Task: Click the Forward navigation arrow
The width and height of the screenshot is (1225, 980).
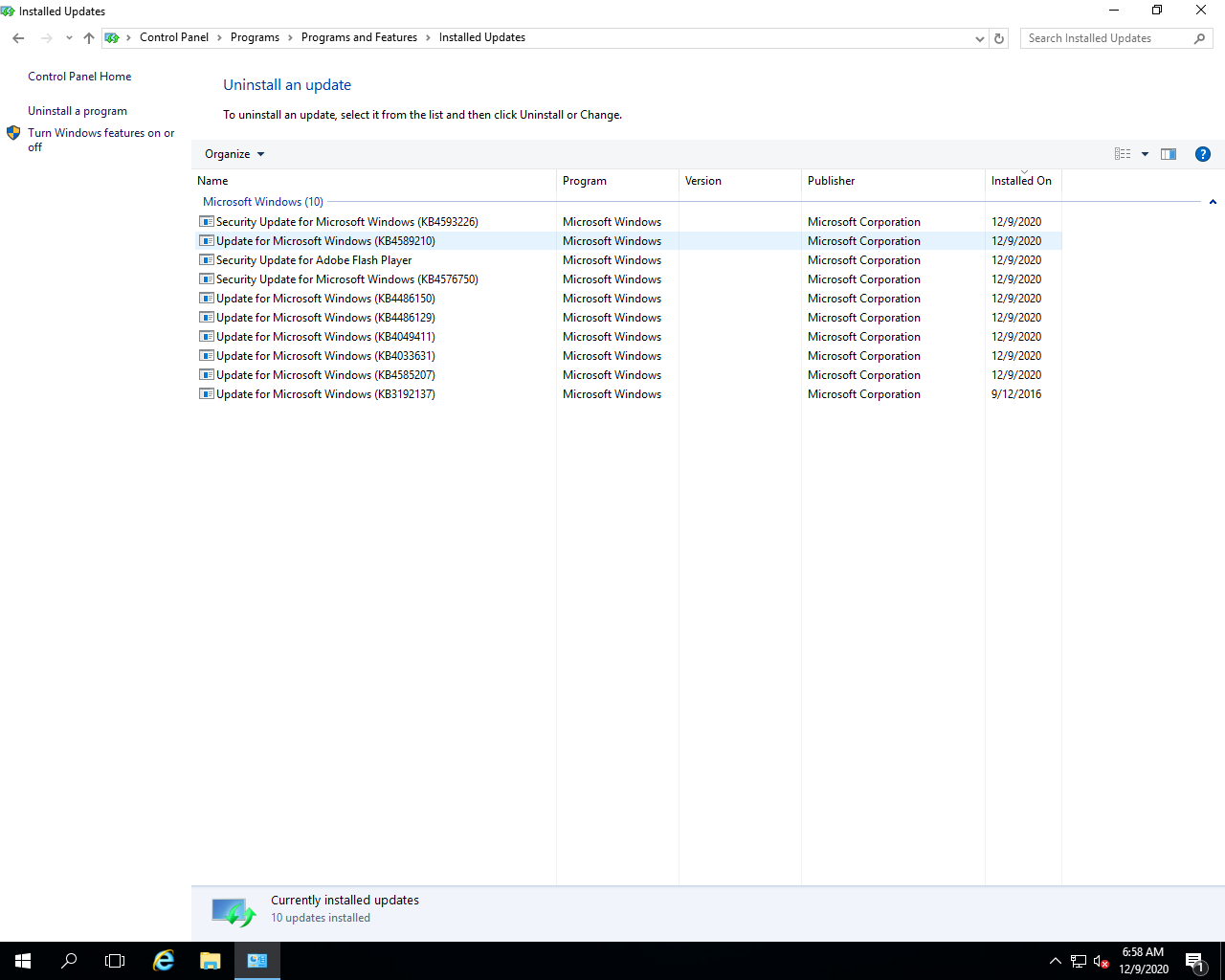Action: (x=46, y=38)
